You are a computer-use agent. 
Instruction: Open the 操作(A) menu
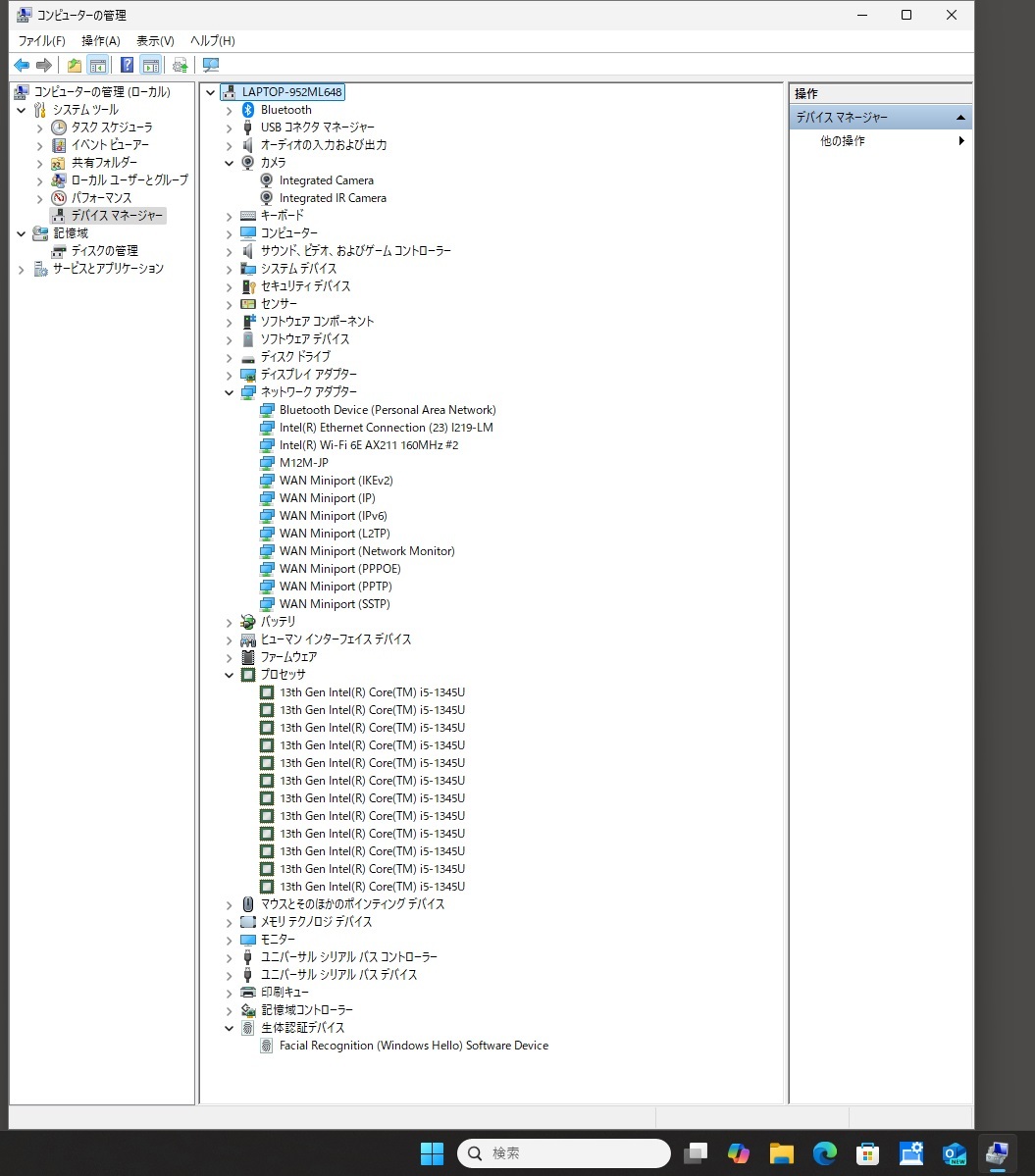[100, 40]
